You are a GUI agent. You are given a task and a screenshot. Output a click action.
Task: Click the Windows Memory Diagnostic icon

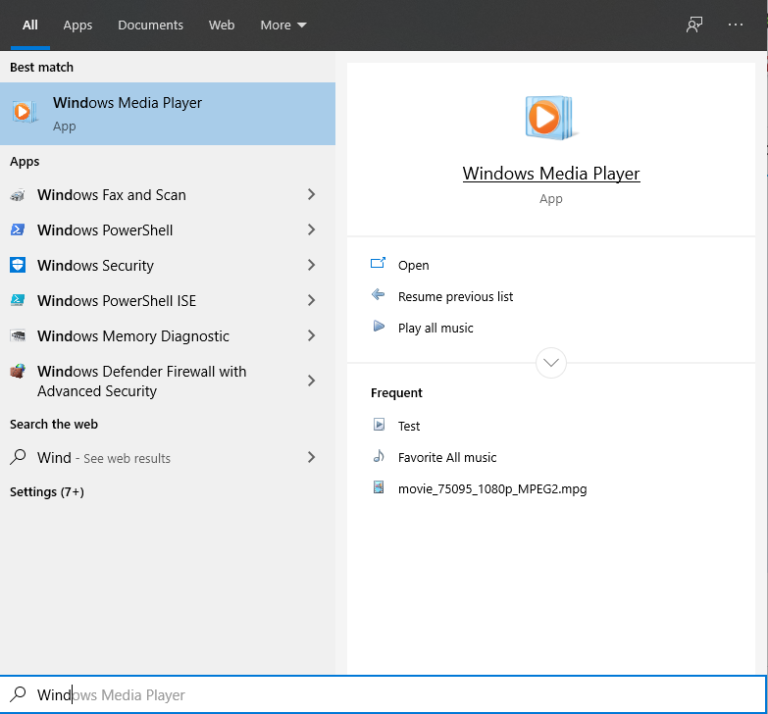[x=18, y=336]
